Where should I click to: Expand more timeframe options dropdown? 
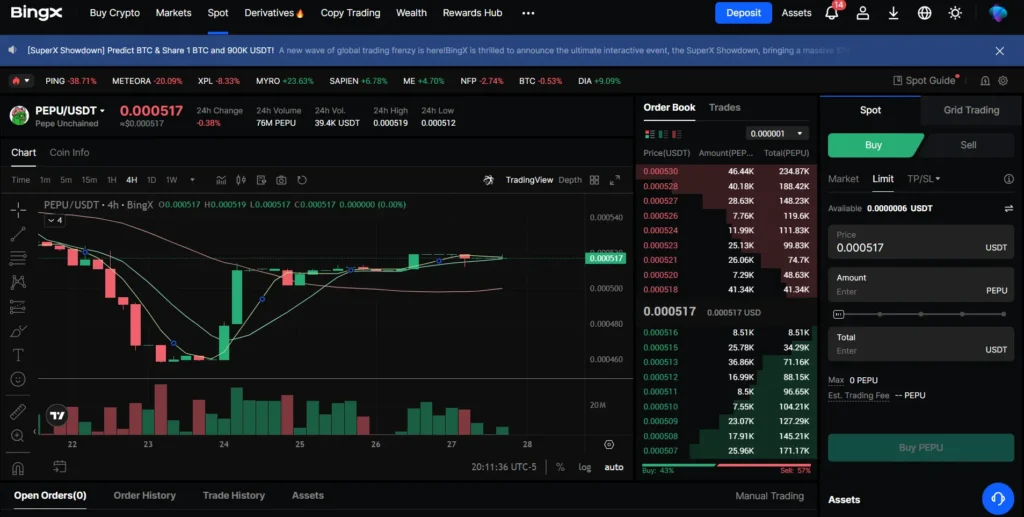click(x=192, y=180)
